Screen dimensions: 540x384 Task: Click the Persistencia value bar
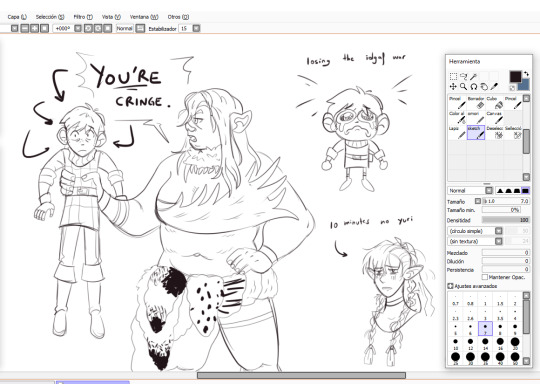(506, 269)
